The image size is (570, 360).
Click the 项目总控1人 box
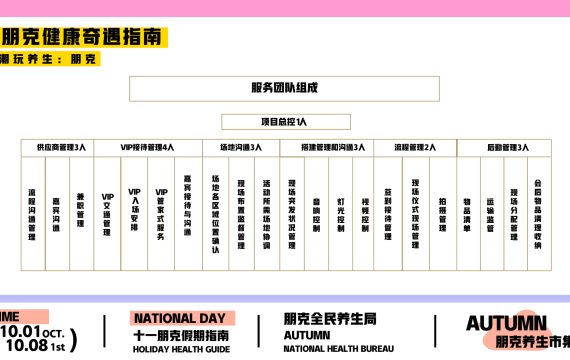point(286,122)
